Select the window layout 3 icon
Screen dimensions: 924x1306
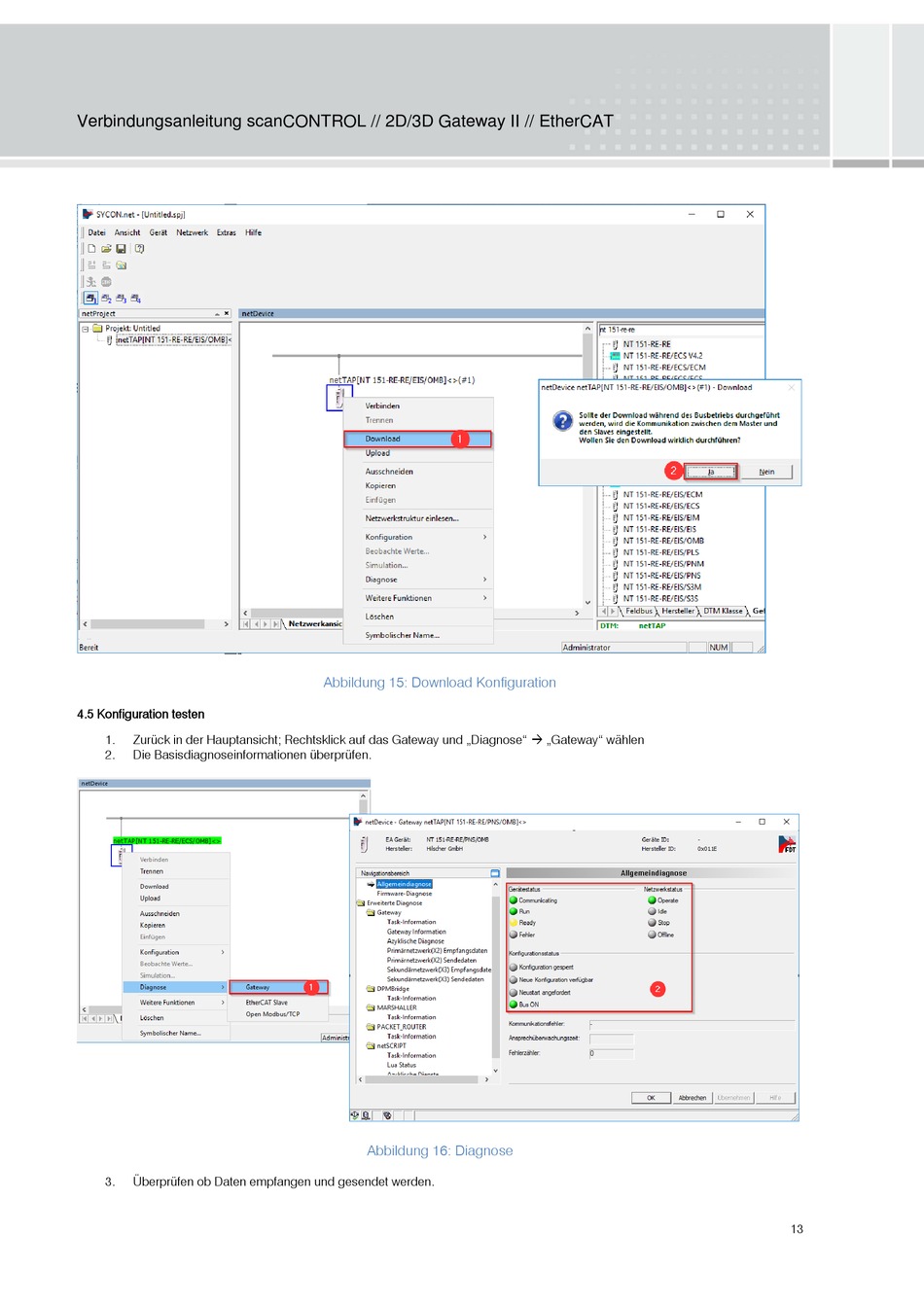pyautogui.click(x=121, y=299)
